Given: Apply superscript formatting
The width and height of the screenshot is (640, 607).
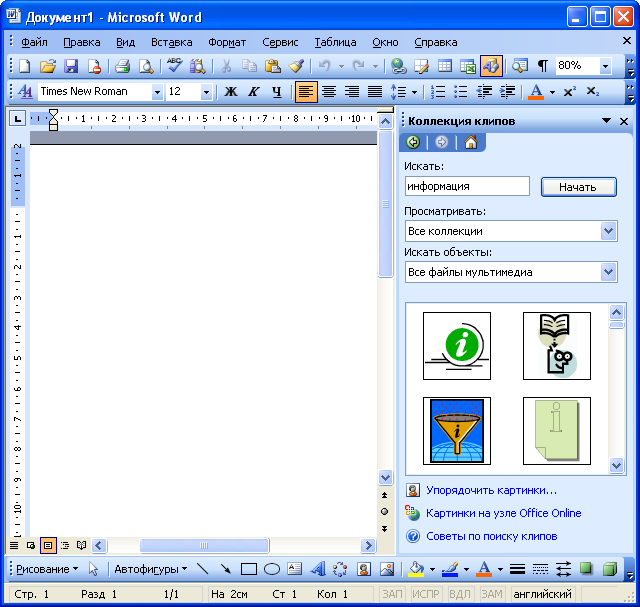Looking at the screenshot, I should pyautogui.click(x=569, y=91).
